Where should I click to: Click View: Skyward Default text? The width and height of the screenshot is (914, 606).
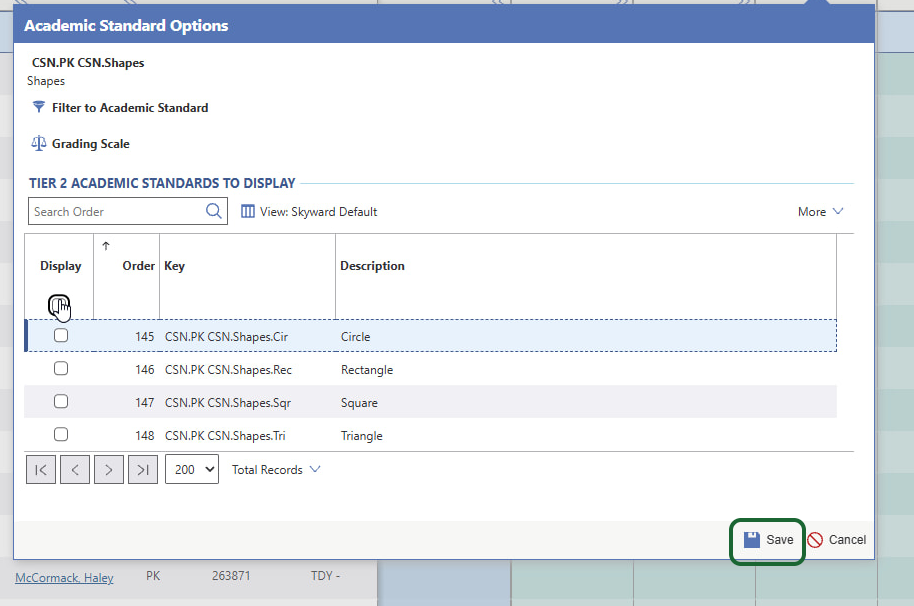pyautogui.click(x=318, y=212)
